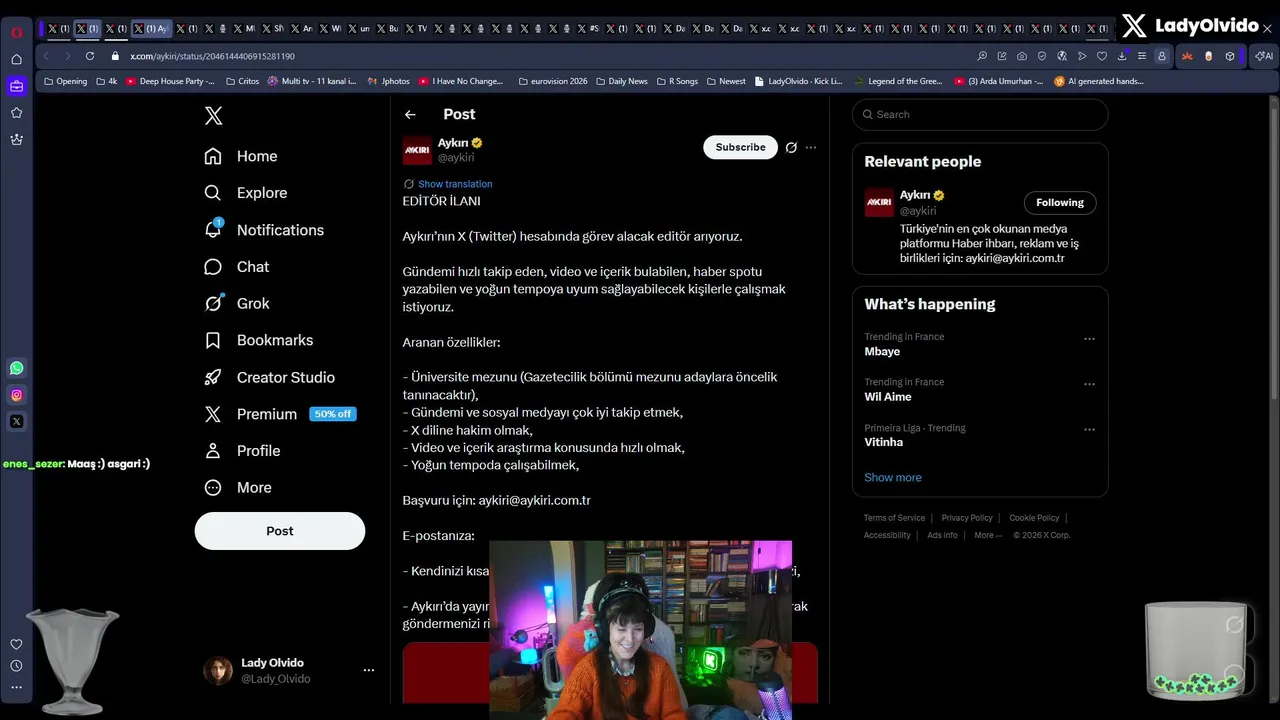Expand the footer More links
1280x720 pixels.
[x=987, y=535]
